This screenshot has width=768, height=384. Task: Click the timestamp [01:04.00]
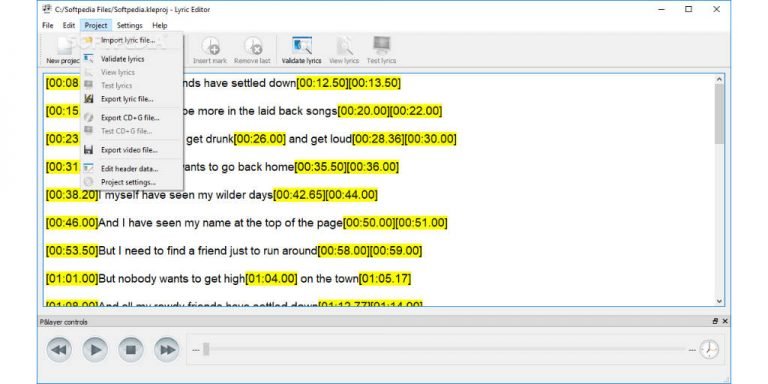pos(271,279)
